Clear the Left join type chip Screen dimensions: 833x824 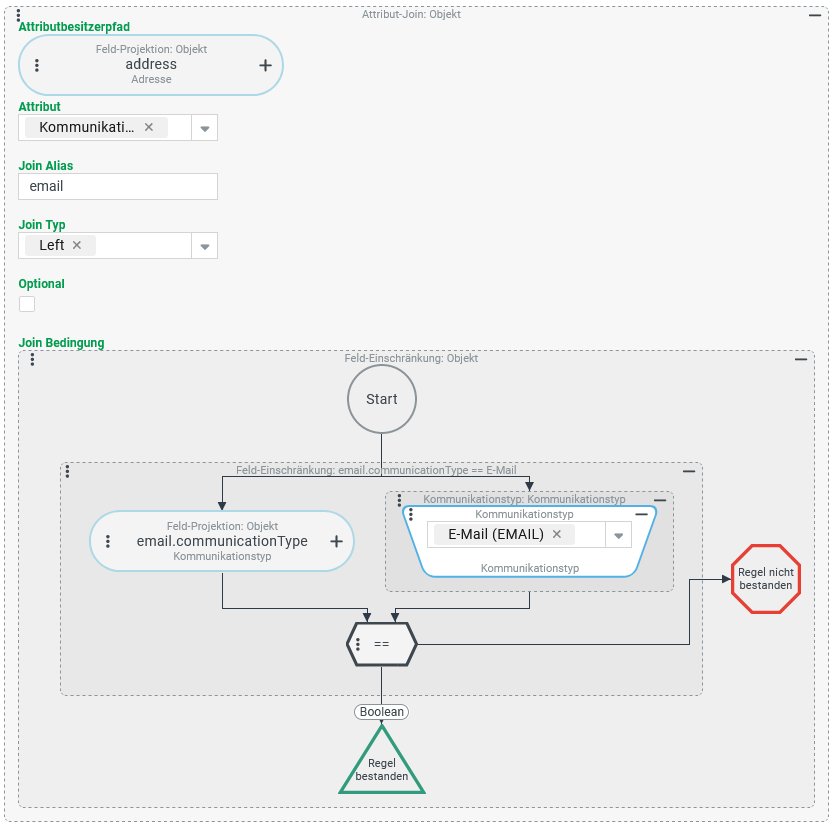tap(77, 245)
